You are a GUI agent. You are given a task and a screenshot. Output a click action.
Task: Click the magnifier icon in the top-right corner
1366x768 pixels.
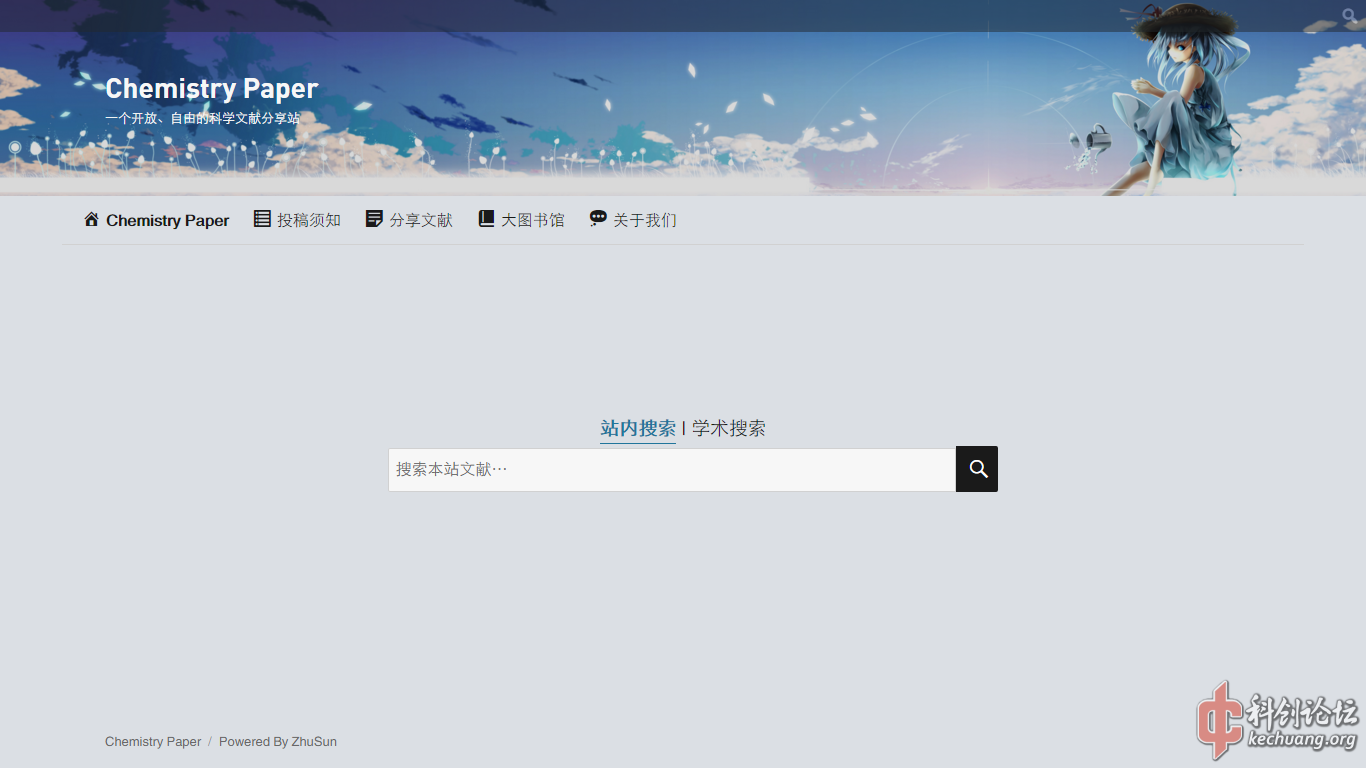coord(1349,16)
